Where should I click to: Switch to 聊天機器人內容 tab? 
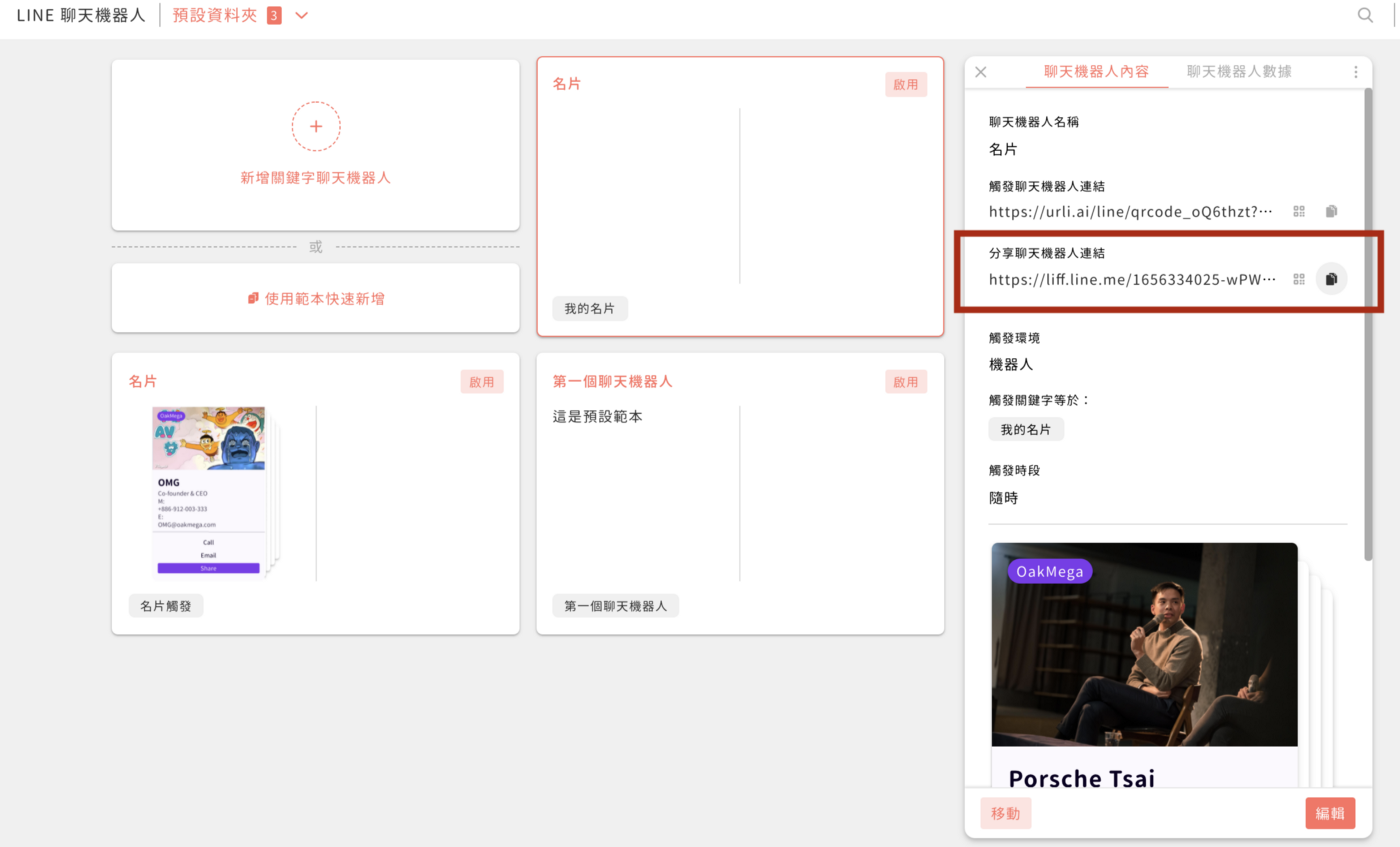(x=1096, y=72)
